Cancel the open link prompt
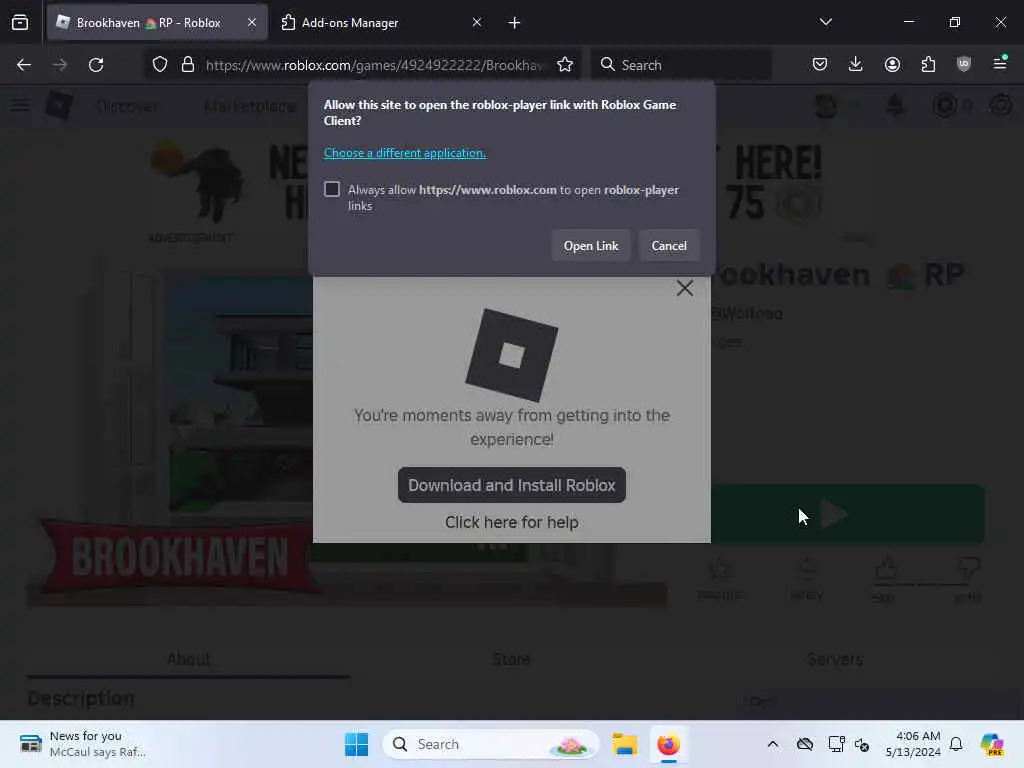This screenshot has height=768, width=1024. point(669,246)
